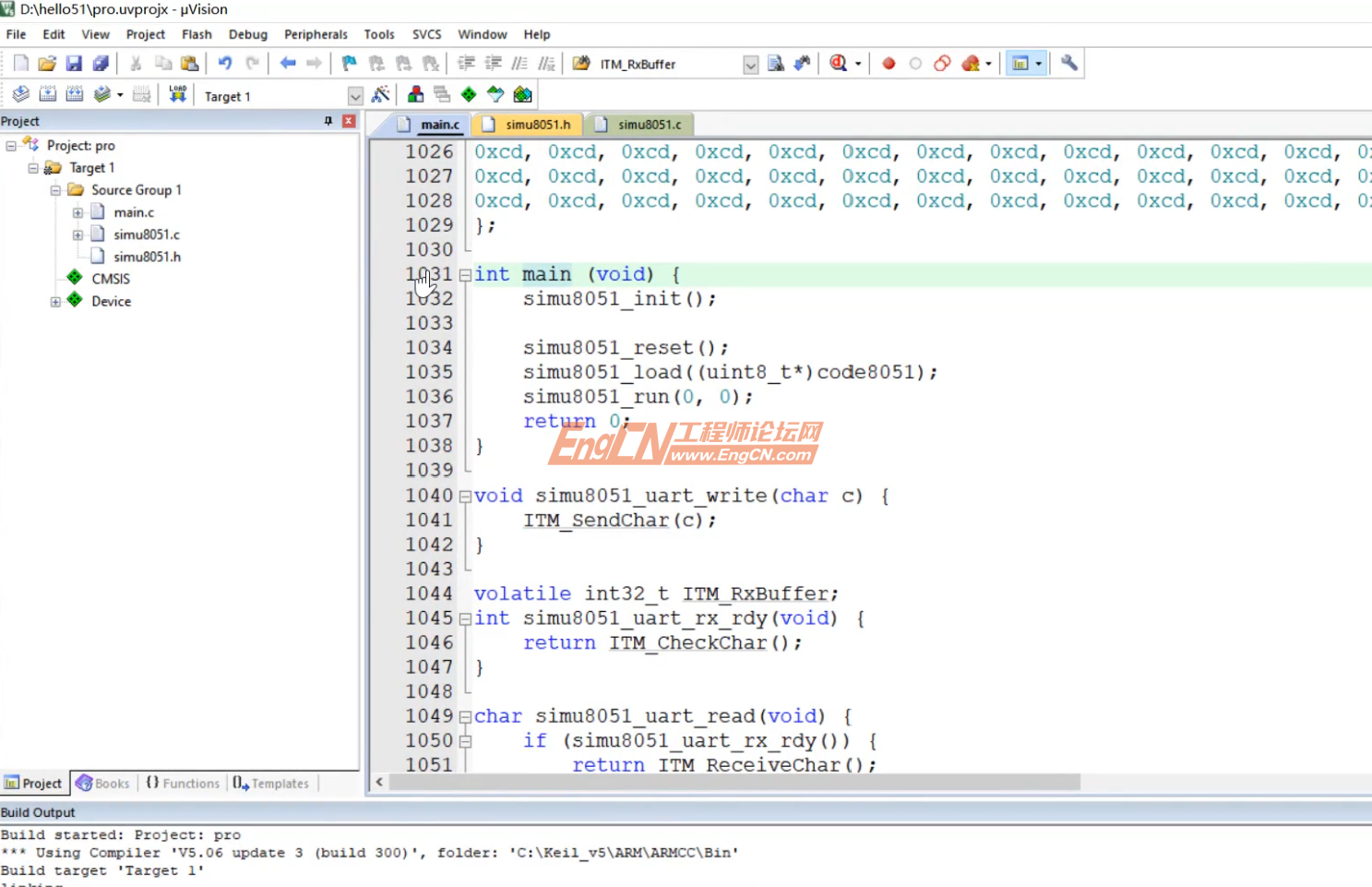Pin the Project panel with the pushpin icon
Image resolution: width=1372 pixels, height=887 pixels.
pyautogui.click(x=328, y=121)
